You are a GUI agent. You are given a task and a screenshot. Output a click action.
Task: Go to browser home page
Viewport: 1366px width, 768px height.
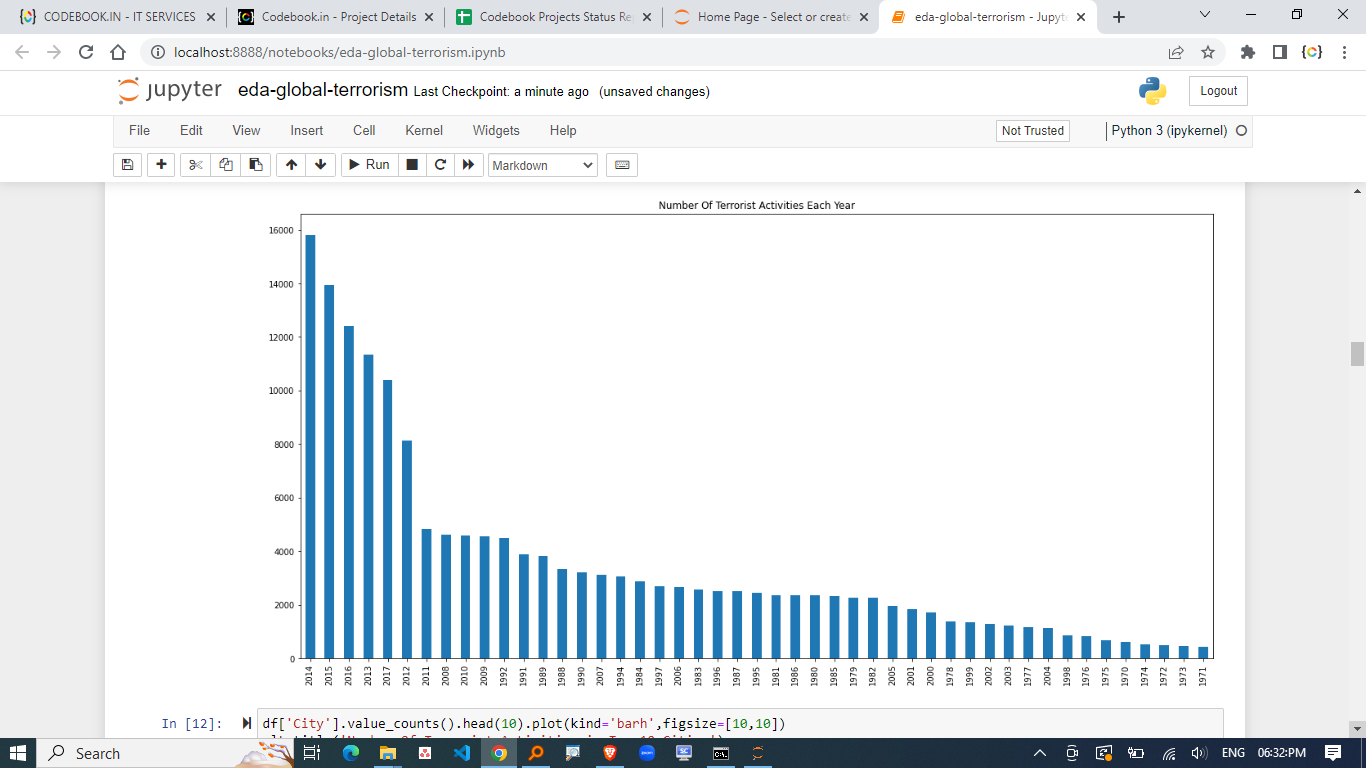coord(118,52)
